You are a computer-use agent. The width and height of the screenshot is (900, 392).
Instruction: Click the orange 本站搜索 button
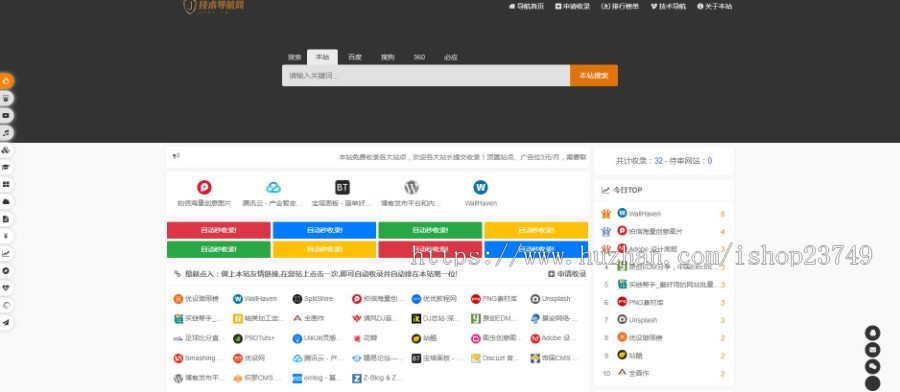pos(593,75)
